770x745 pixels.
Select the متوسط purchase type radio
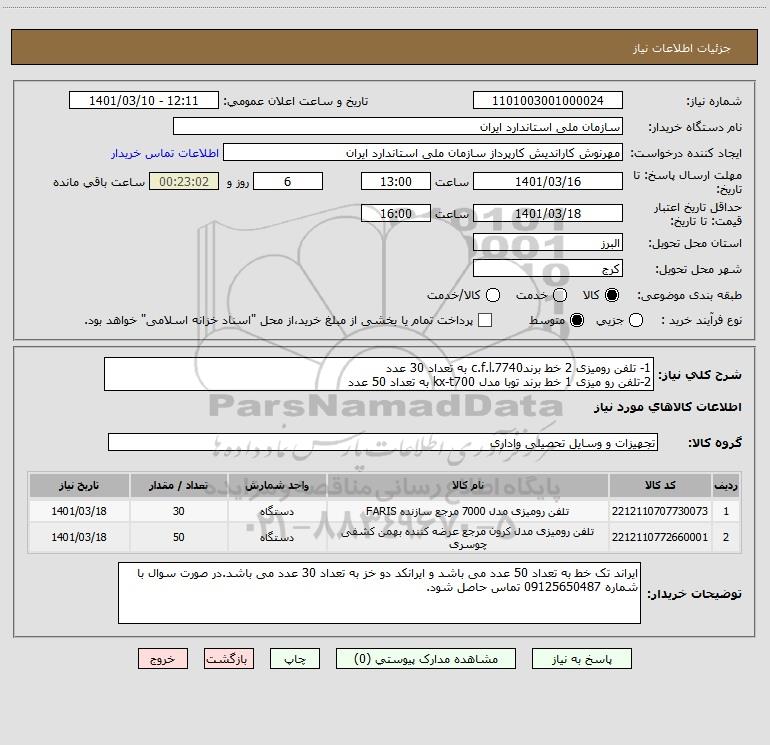(577, 320)
